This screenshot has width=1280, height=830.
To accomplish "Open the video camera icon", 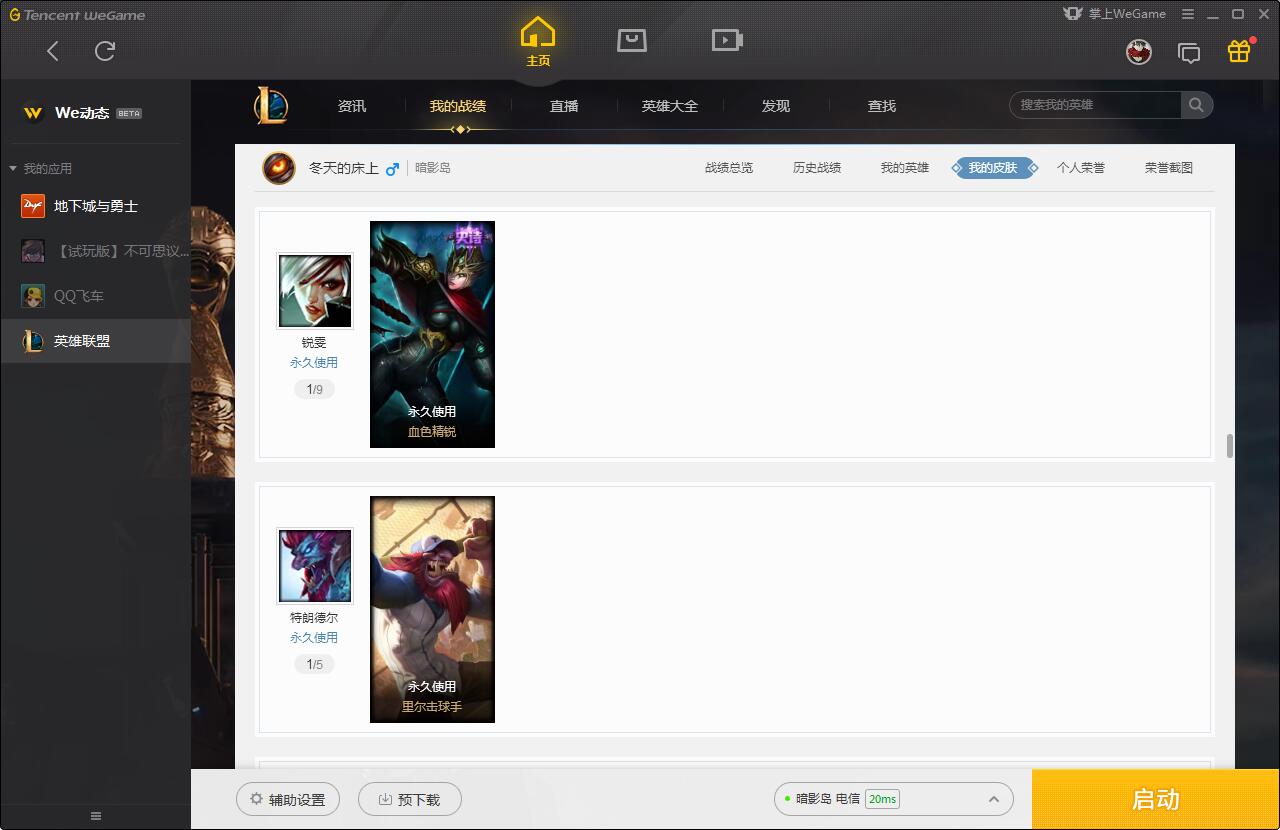I will 727,40.
